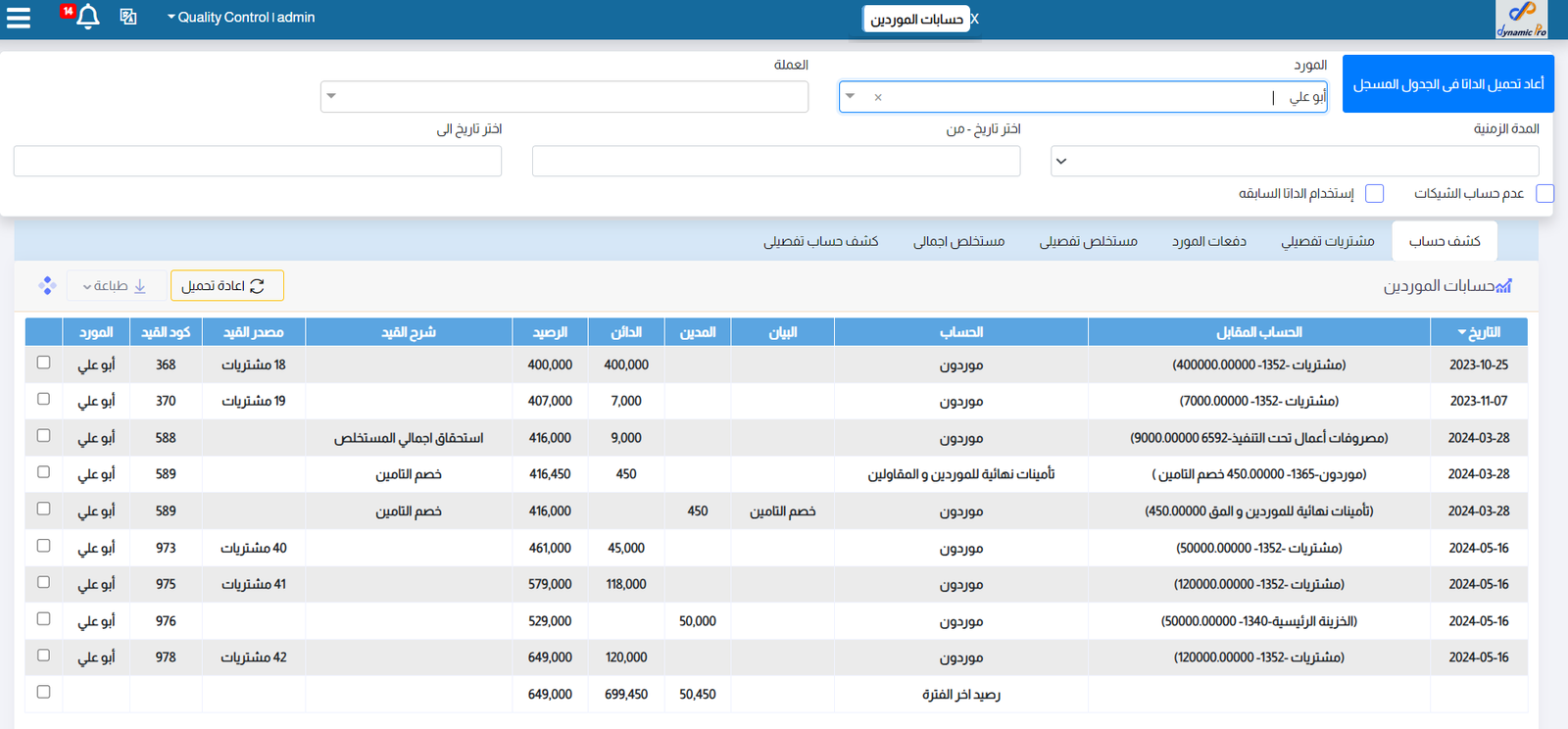Click the supplier accounts chart icon
Viewport: 1568px width, 729px height.
click(x=1504, y=286)
